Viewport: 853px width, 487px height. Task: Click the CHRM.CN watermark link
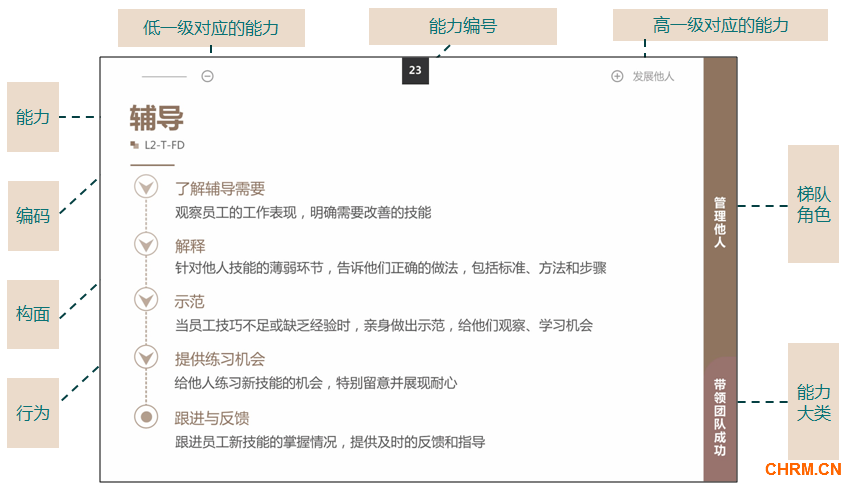(x=802, y=469)
